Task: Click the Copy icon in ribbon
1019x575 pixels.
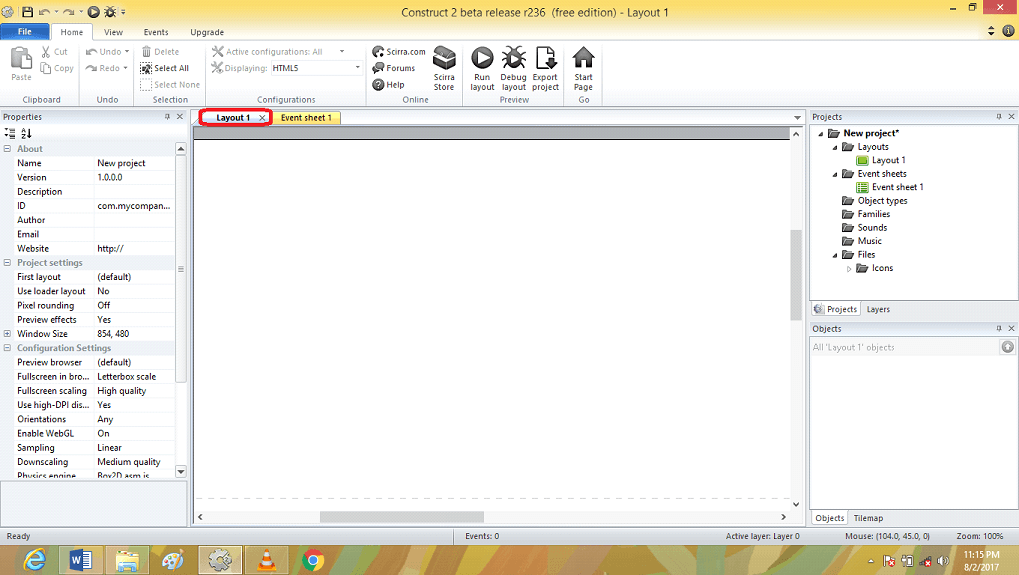Action: pyautogui.click(x=45, y=68)
